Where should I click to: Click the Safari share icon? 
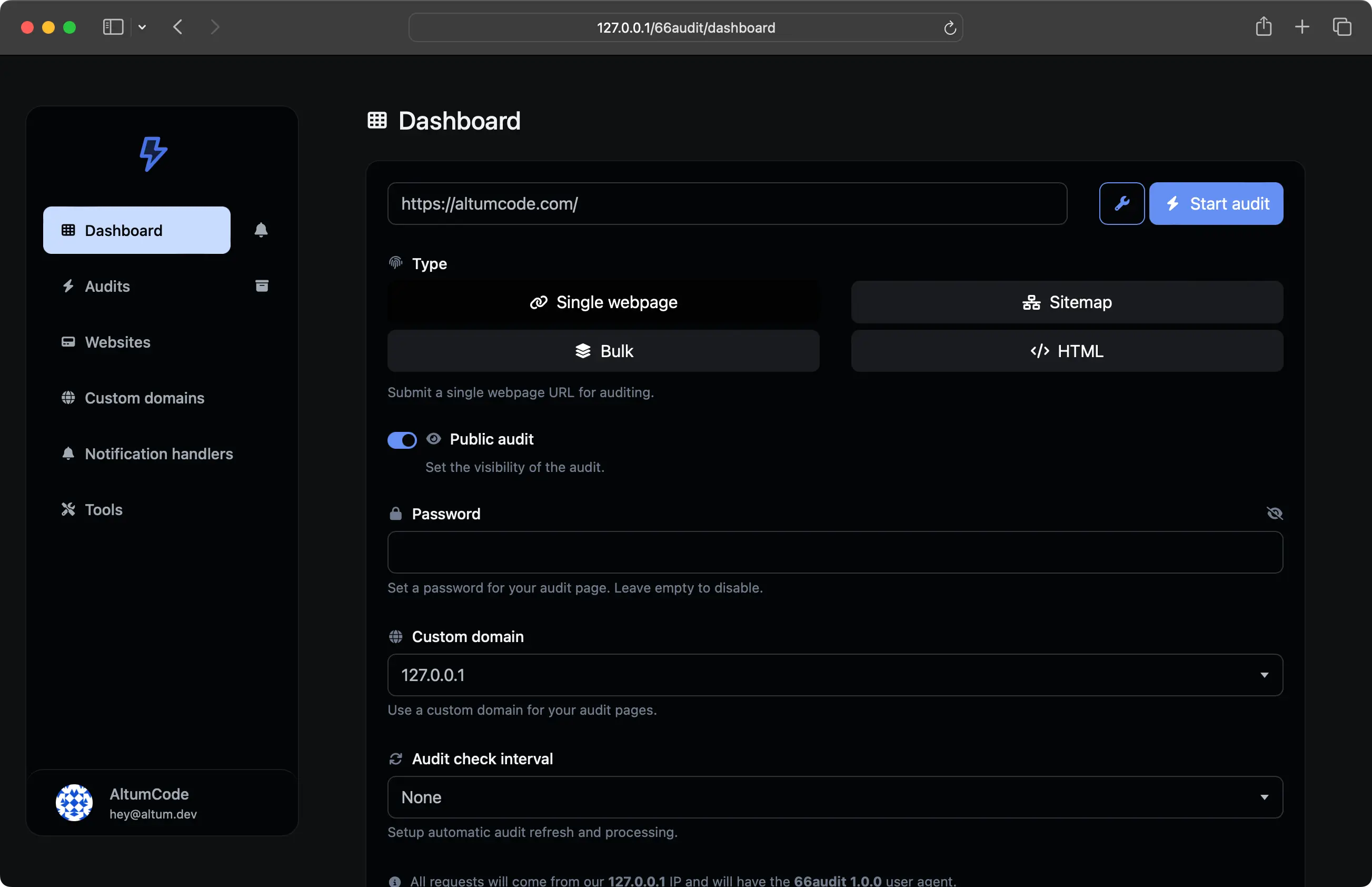click(x=1263, y=26)
